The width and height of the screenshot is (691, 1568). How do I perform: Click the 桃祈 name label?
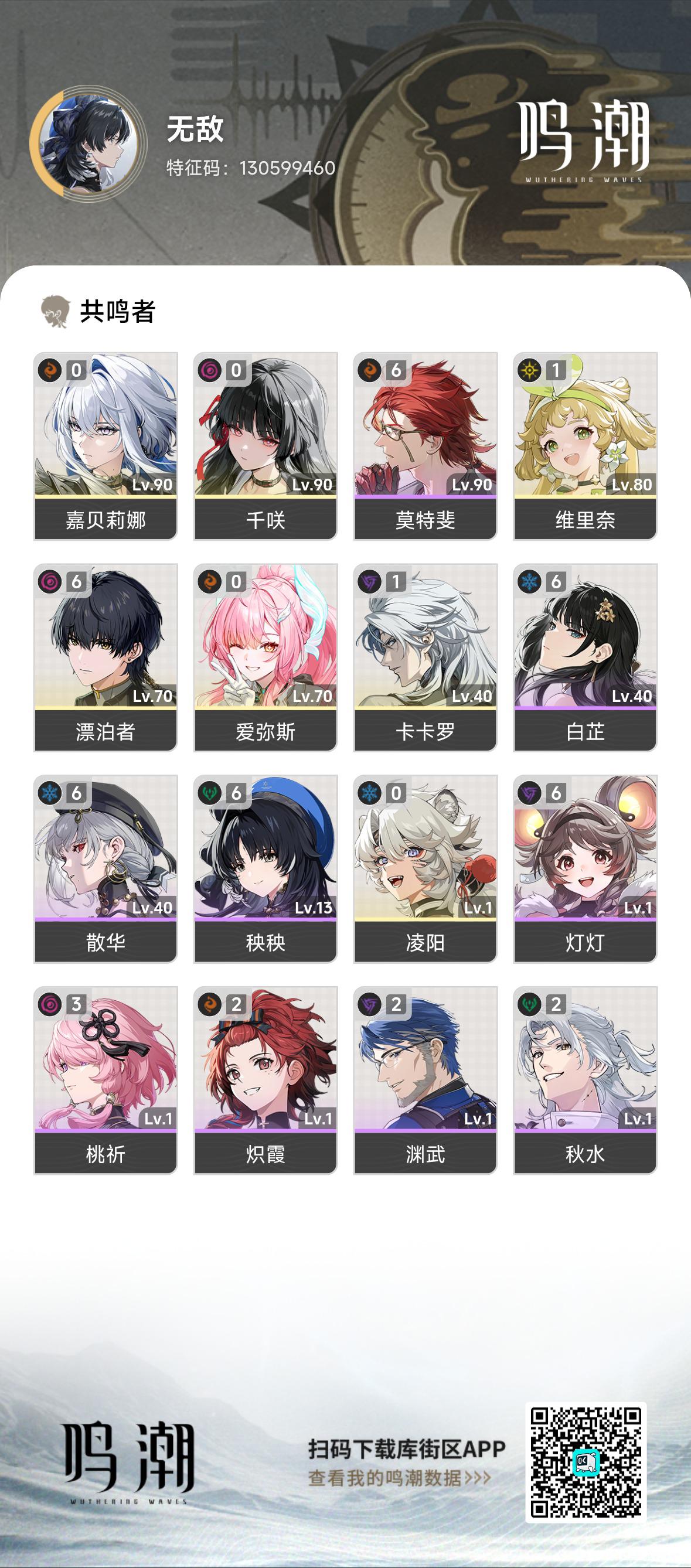[105, 1154]
